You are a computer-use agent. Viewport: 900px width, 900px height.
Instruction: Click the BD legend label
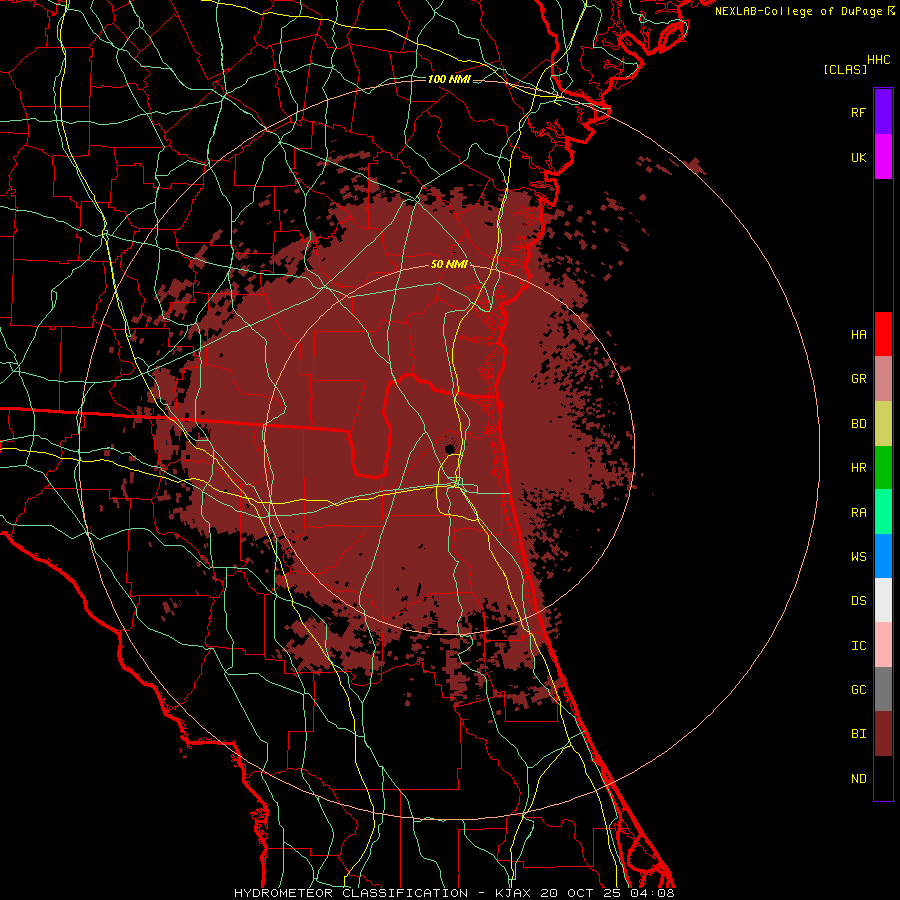tap(859, 424)
